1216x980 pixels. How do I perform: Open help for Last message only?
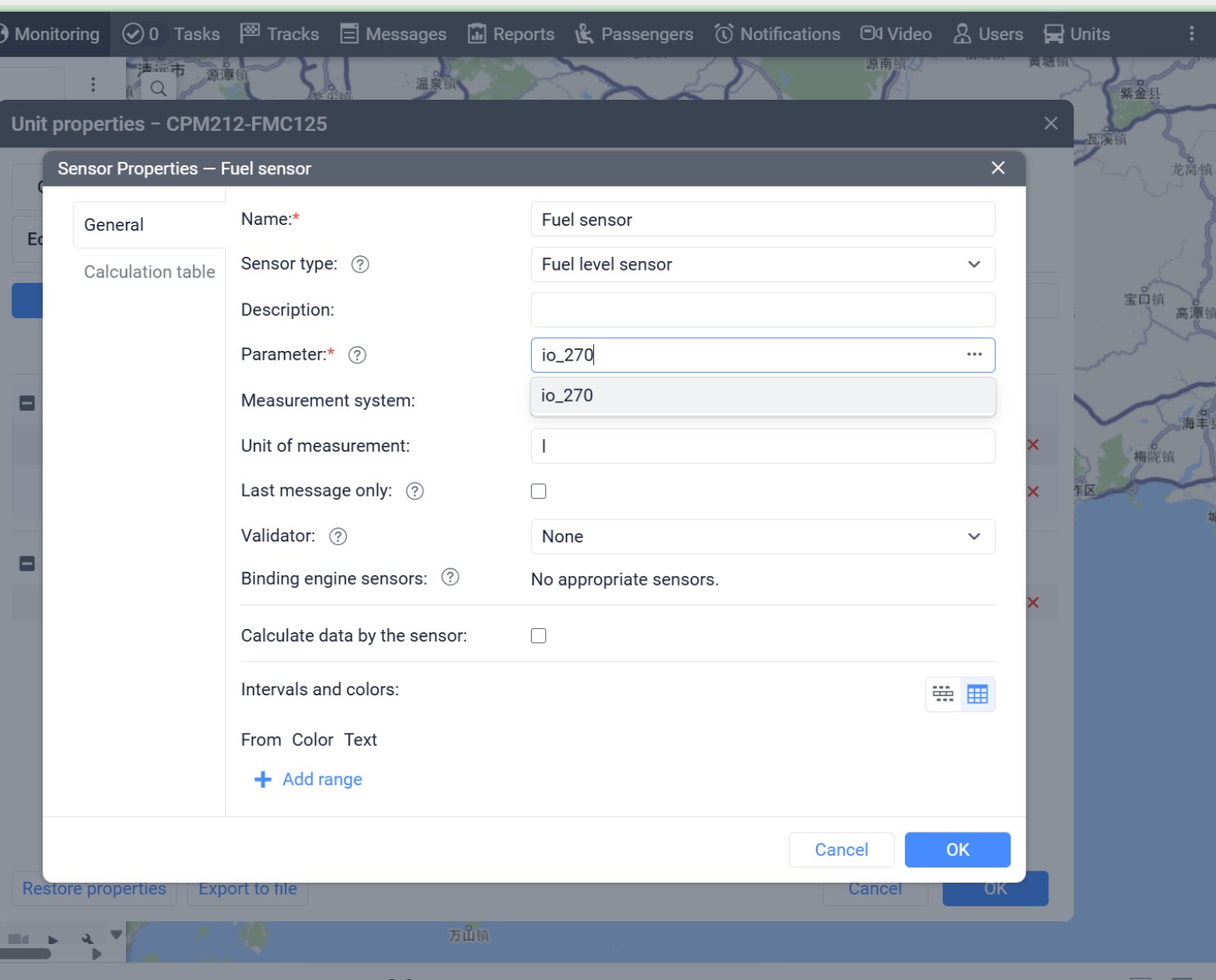tap(415, 491)
